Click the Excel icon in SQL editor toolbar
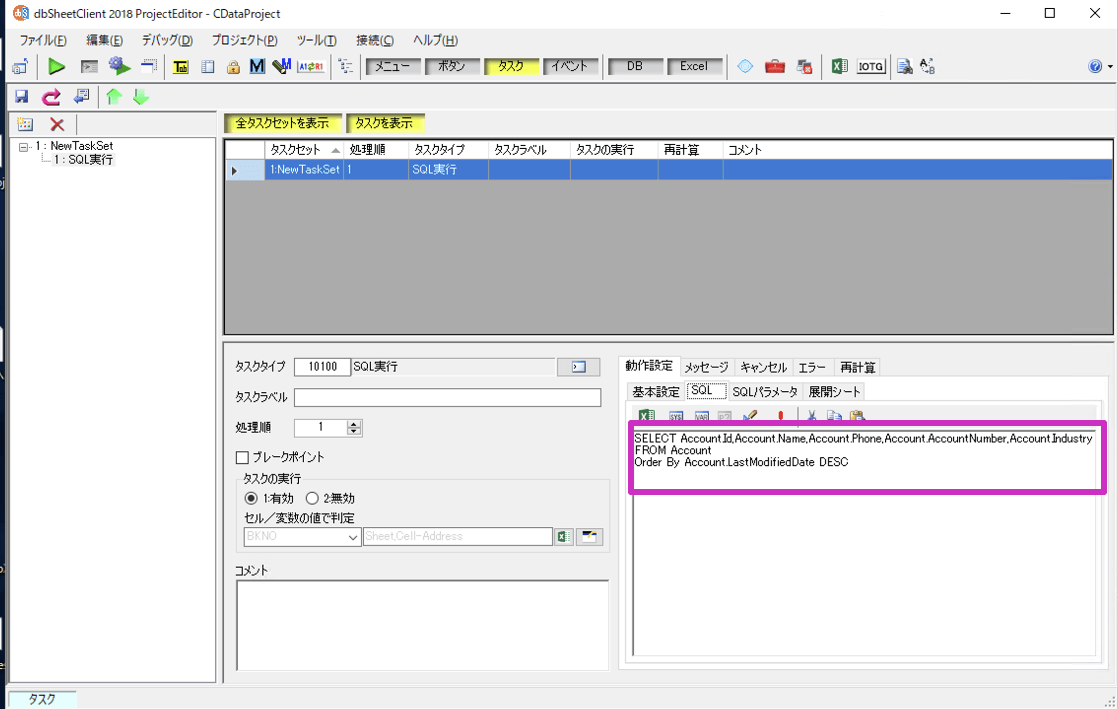 click(647, 416)
